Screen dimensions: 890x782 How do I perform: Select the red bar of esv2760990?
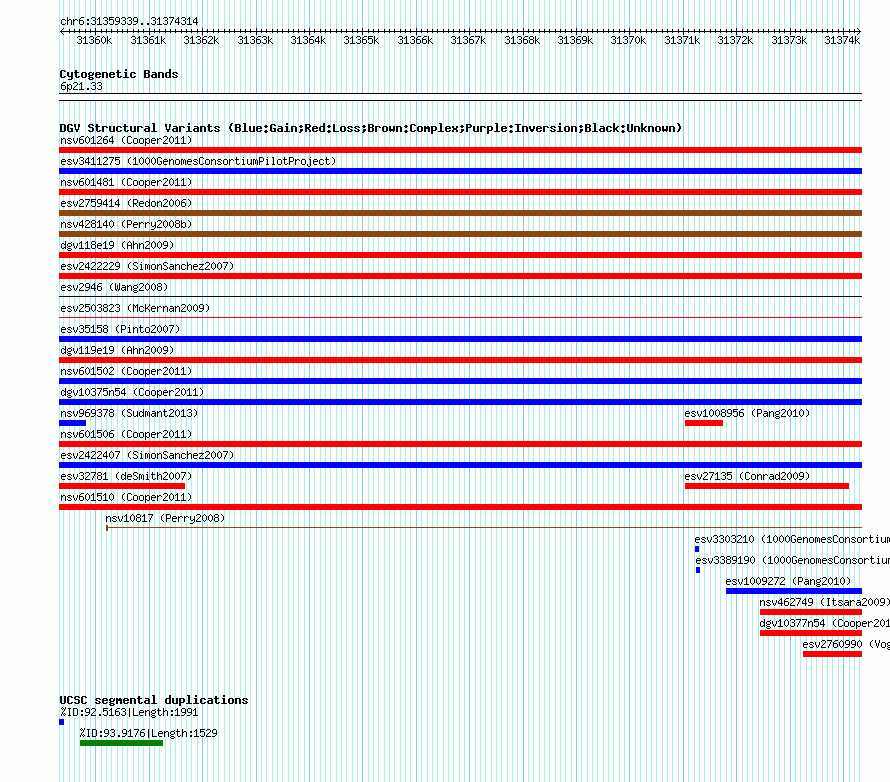(833, 654)
